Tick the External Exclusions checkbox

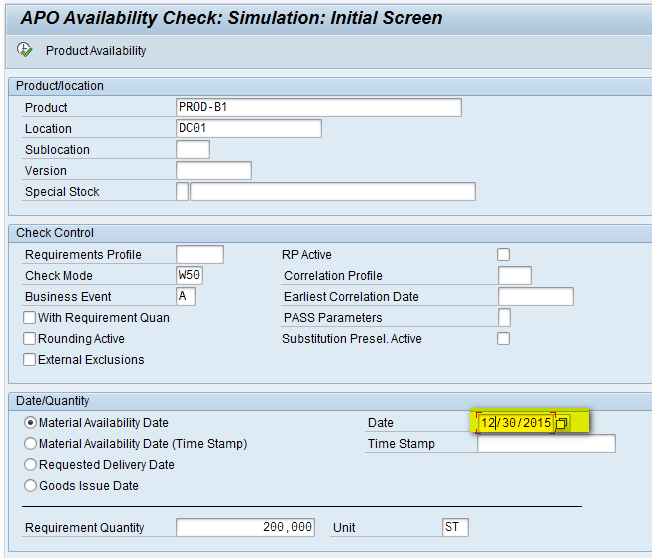pos(30,360)
